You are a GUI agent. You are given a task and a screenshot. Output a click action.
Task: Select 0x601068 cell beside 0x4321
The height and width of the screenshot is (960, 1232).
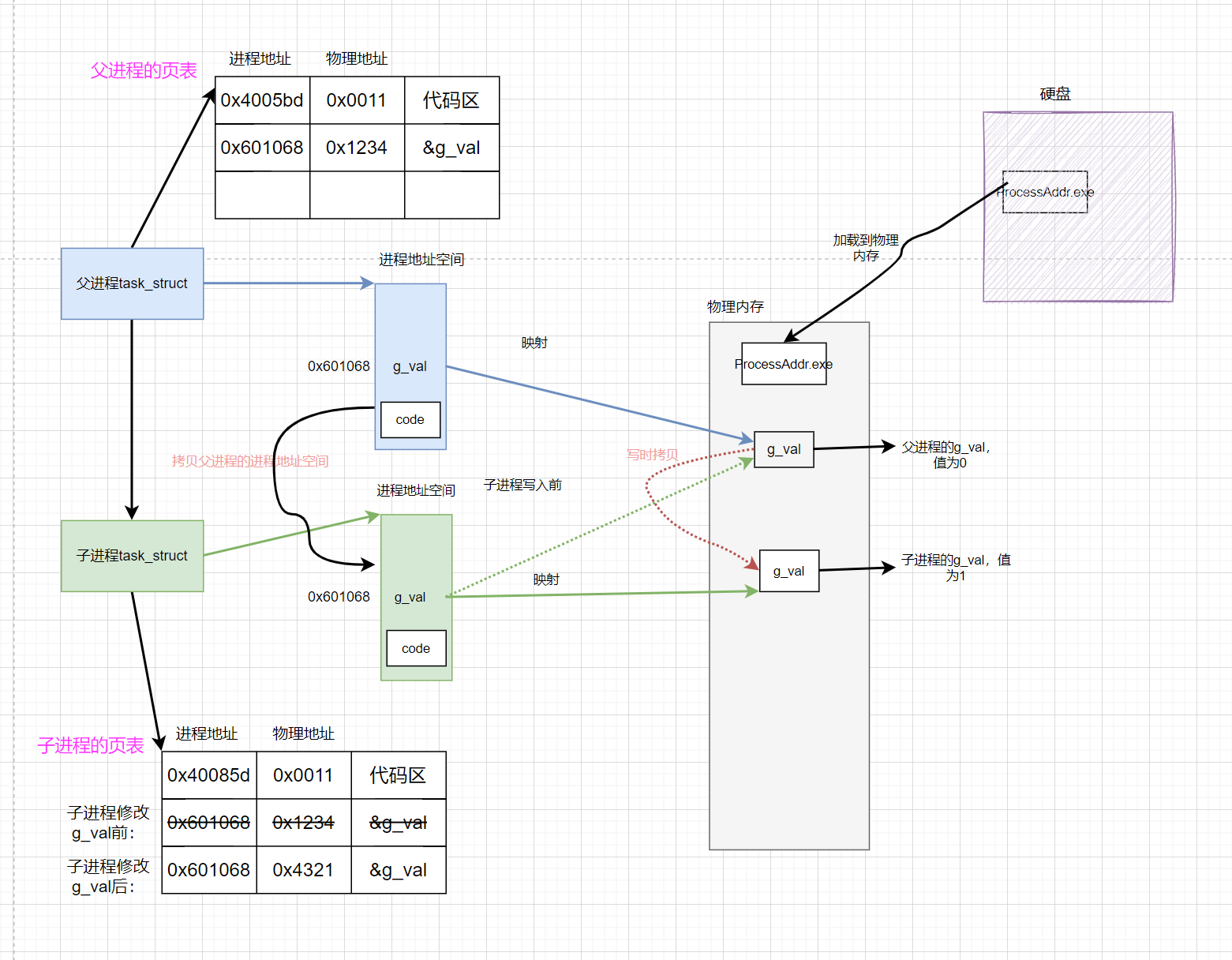pyautogui.click(x=209, y=870)
